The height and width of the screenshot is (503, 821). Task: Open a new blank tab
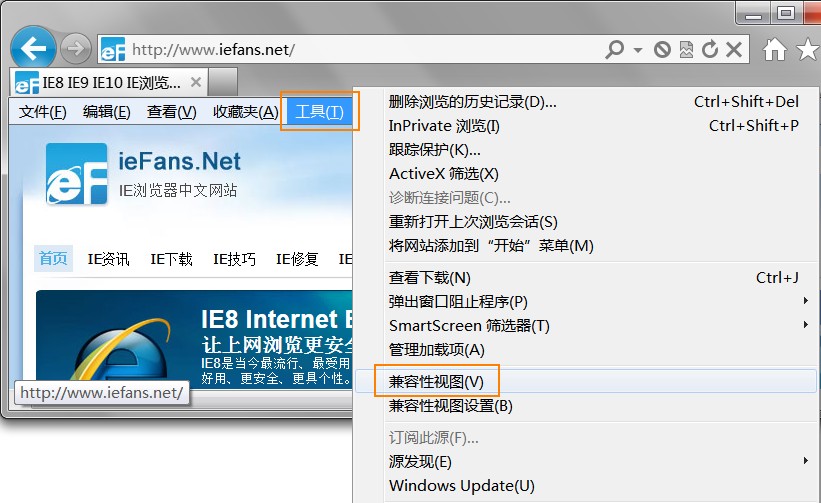pos(223,82)
